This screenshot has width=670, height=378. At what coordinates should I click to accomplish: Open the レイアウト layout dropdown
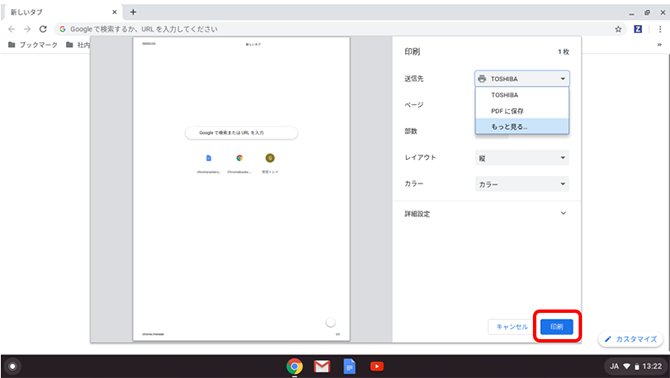click(x=522, y=158)
